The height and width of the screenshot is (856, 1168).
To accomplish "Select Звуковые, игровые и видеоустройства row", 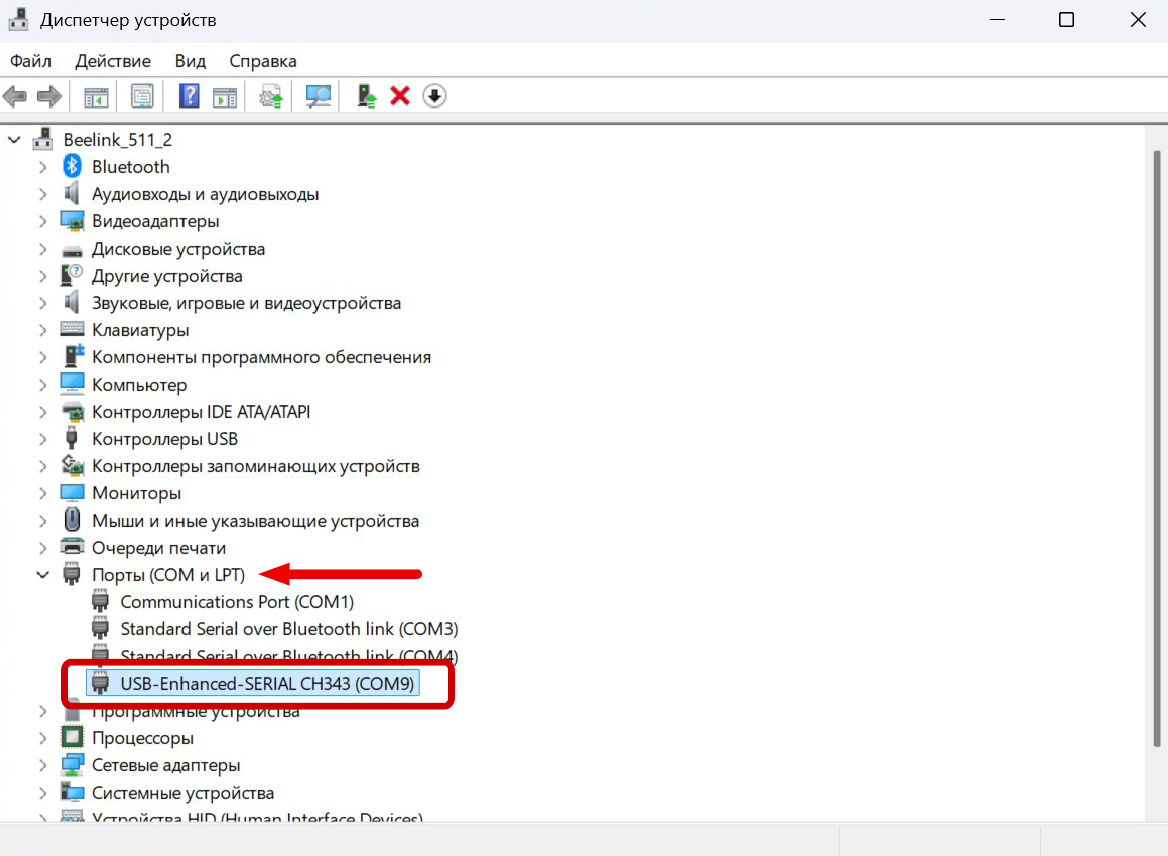I will (247, 302).
